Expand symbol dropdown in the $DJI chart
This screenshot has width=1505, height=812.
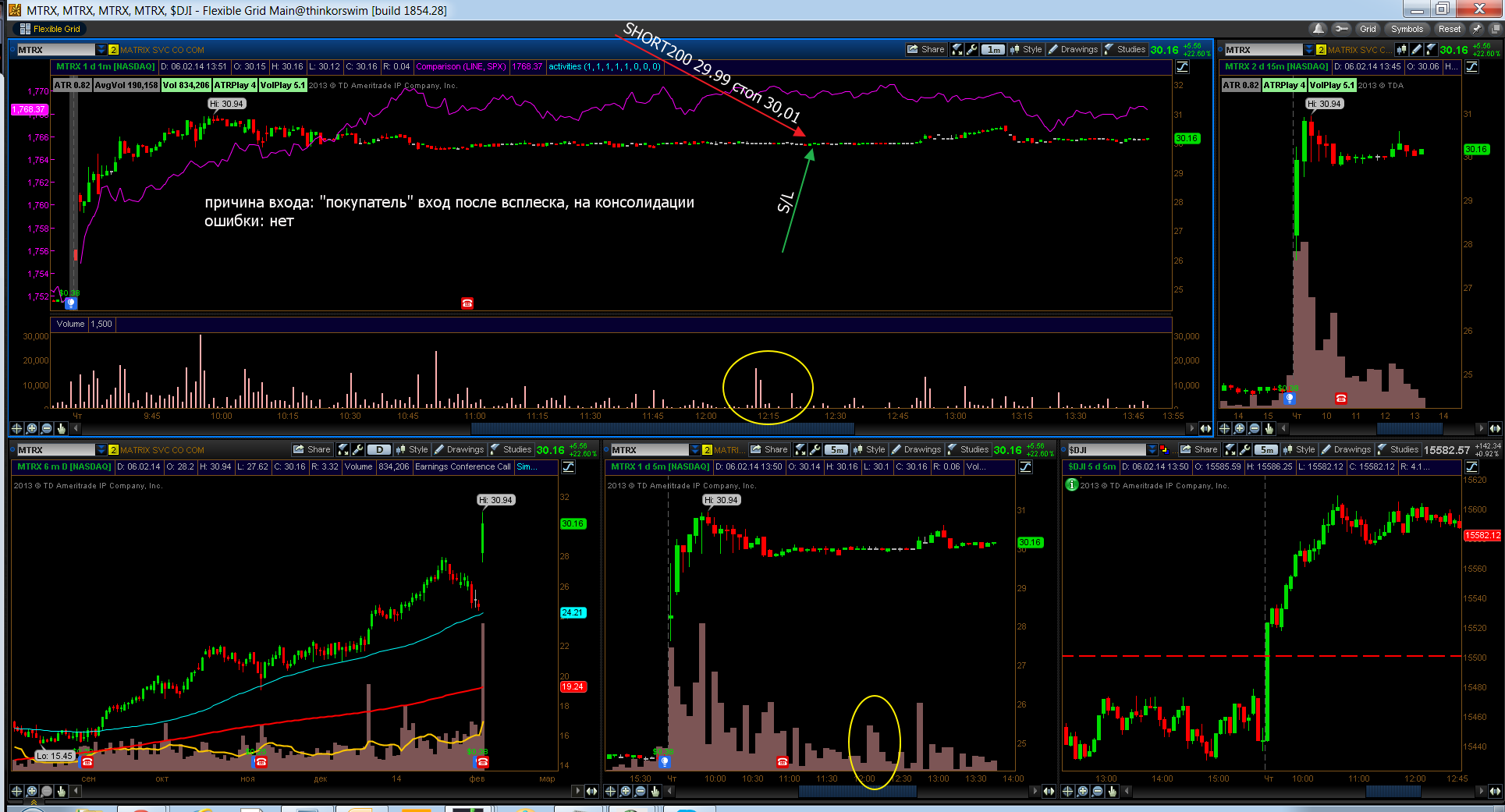click(x=1152, y=449)
